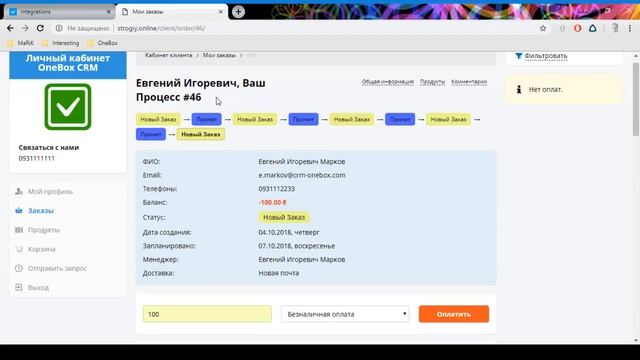The image size is (640, 360).
Task: Jump to the Комментарии section link
Action: pos(469,82)
